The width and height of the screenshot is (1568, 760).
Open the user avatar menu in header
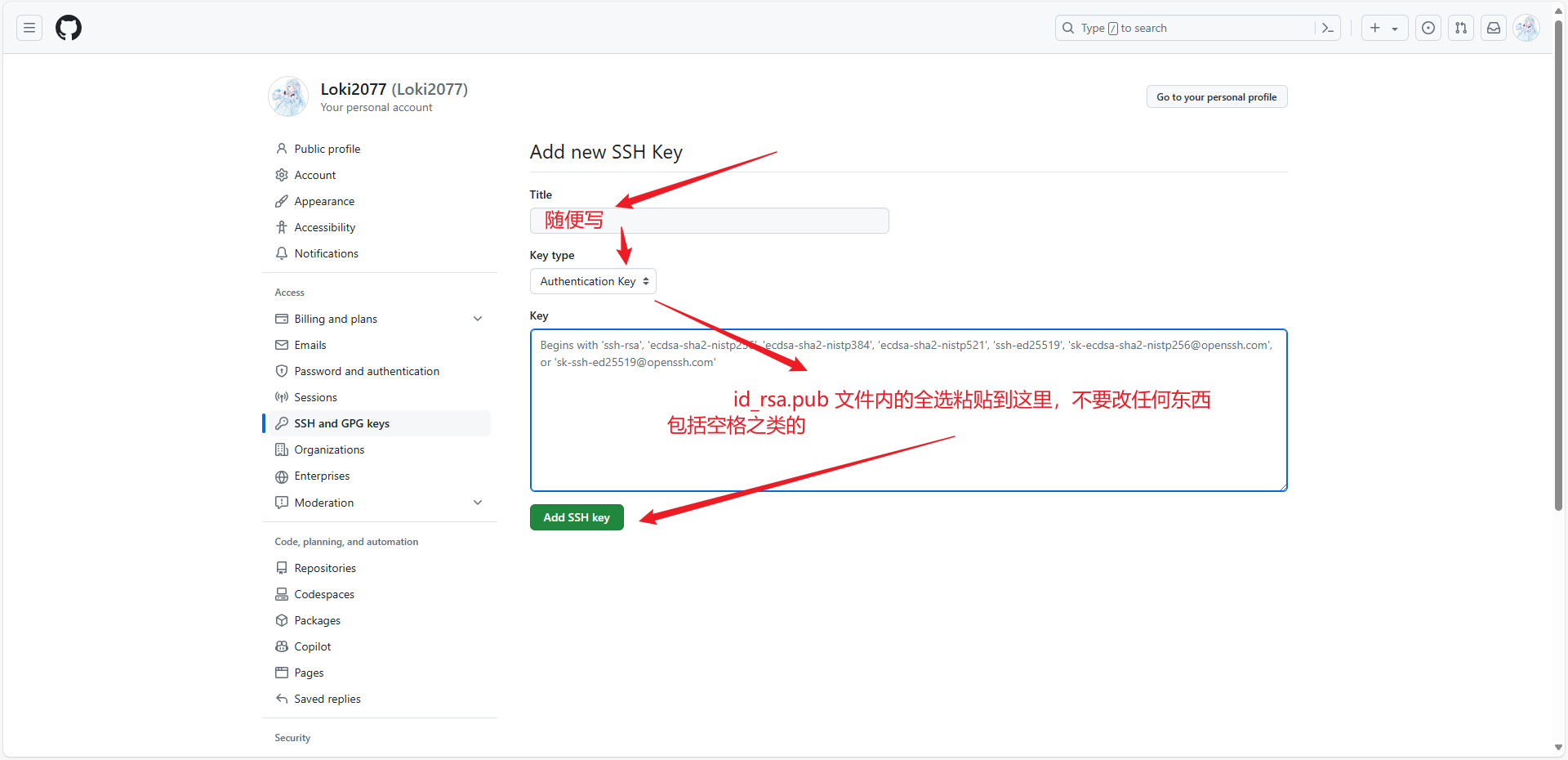coord(1526,28)
